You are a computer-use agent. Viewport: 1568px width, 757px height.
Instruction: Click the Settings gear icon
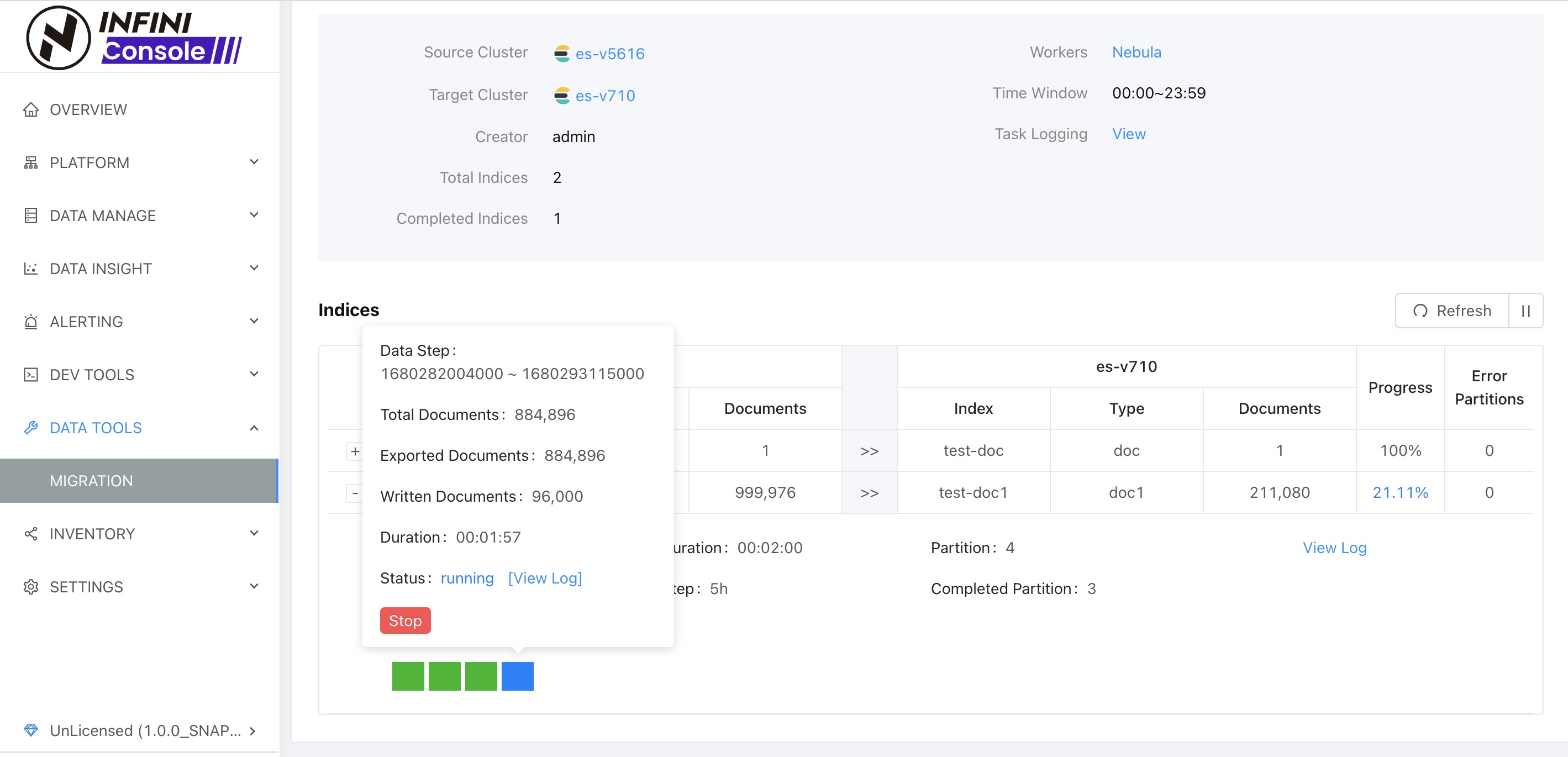click(30, 587)
